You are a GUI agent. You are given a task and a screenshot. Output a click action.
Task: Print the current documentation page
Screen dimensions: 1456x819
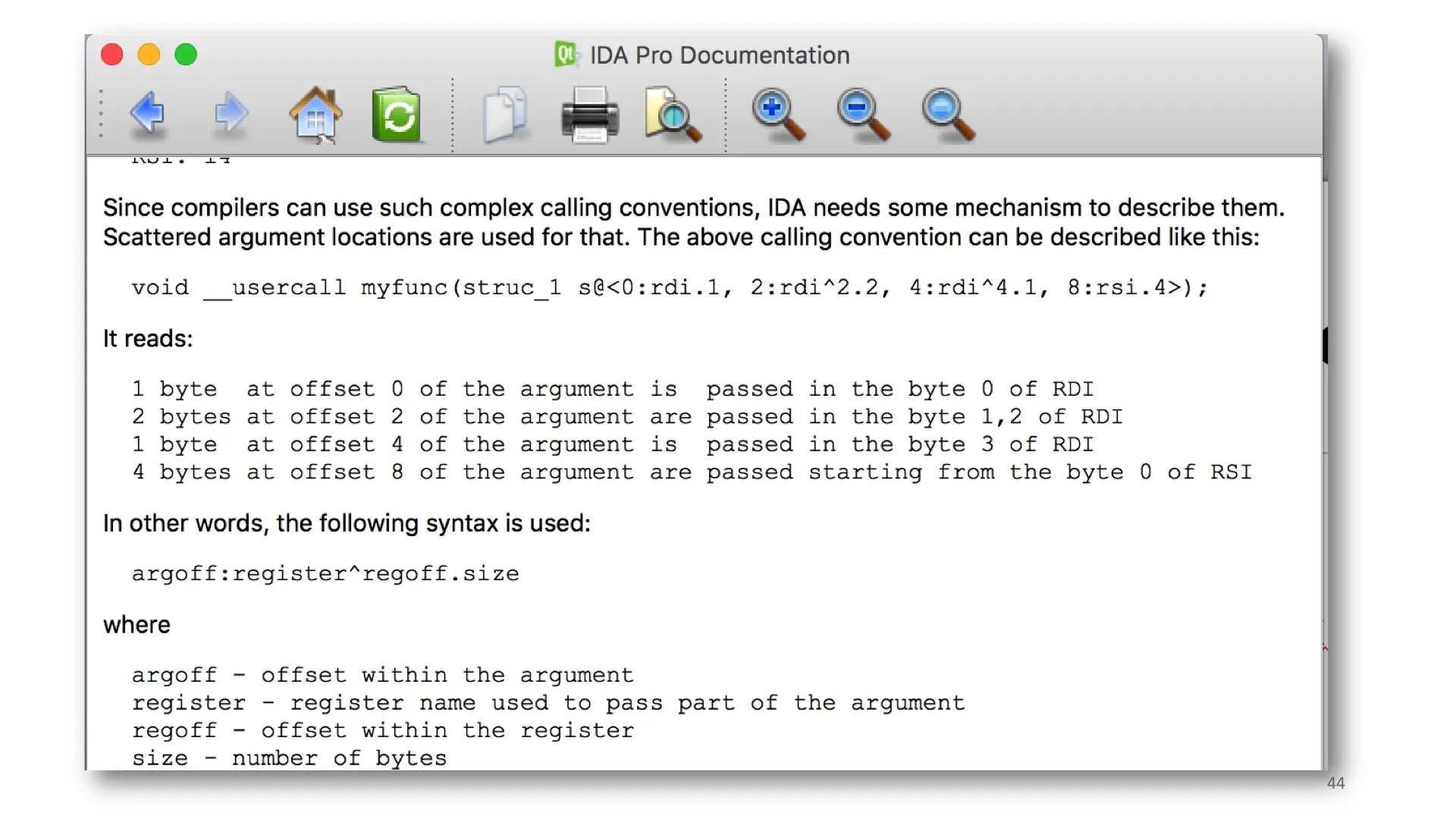point(590,115)
